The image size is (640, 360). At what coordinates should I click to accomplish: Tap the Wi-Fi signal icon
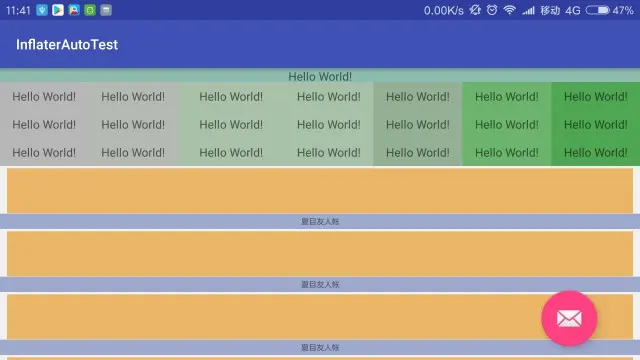(x=509, y=10)
